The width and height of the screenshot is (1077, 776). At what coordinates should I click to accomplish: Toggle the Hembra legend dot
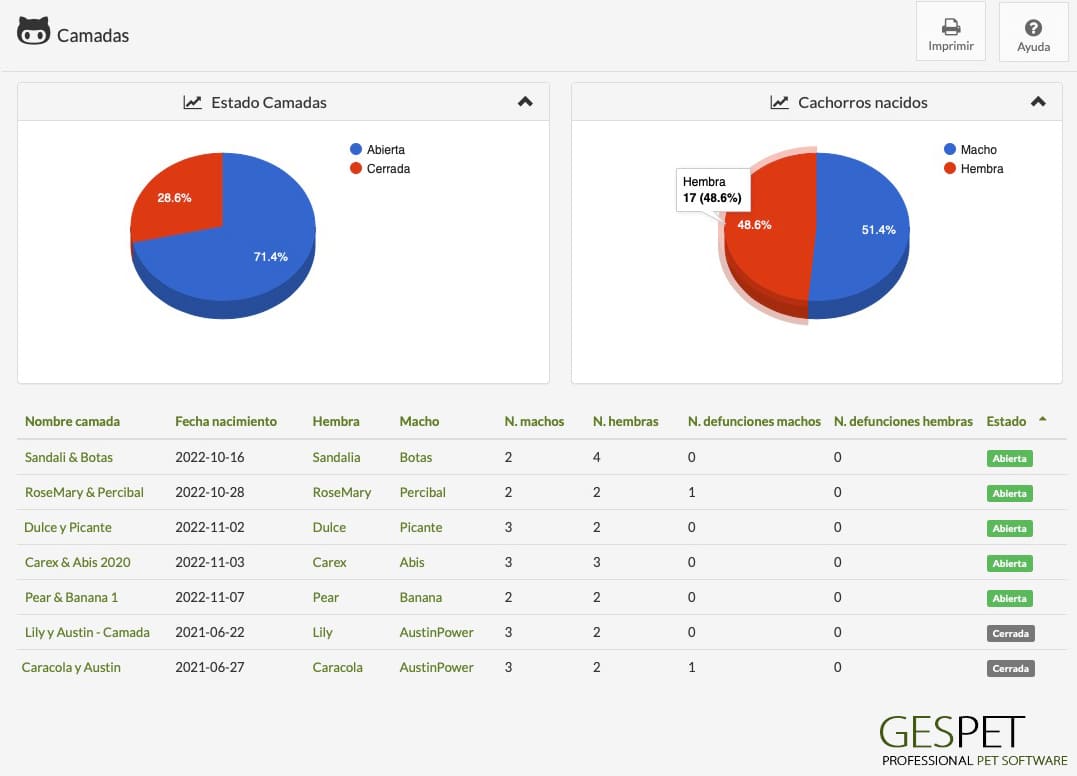tap(950, 168)
